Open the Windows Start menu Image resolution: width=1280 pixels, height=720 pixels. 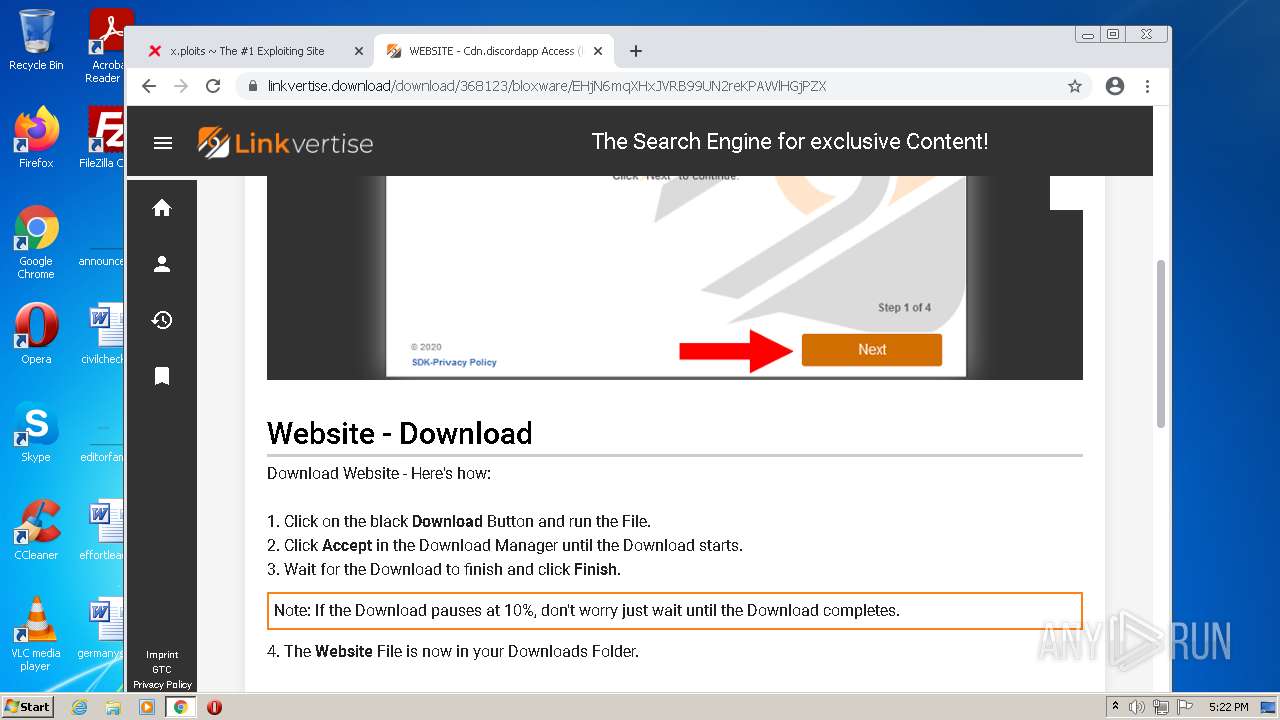point(28,707)
